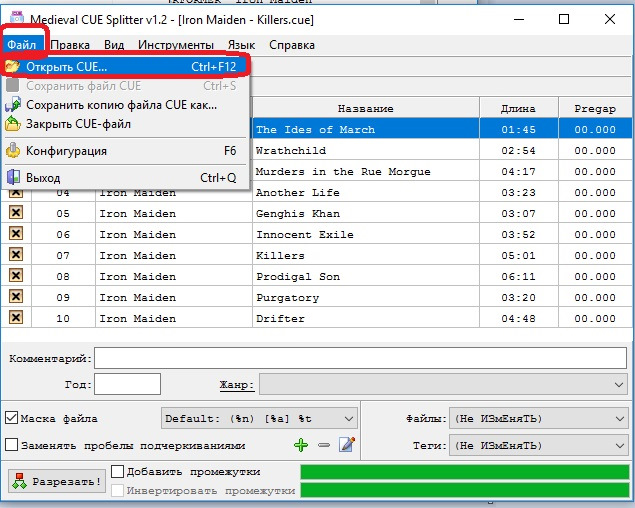Uncheck track 08 Prodigal Son checkbox
This screenshot has width=635, height=508.
point(16,275)
